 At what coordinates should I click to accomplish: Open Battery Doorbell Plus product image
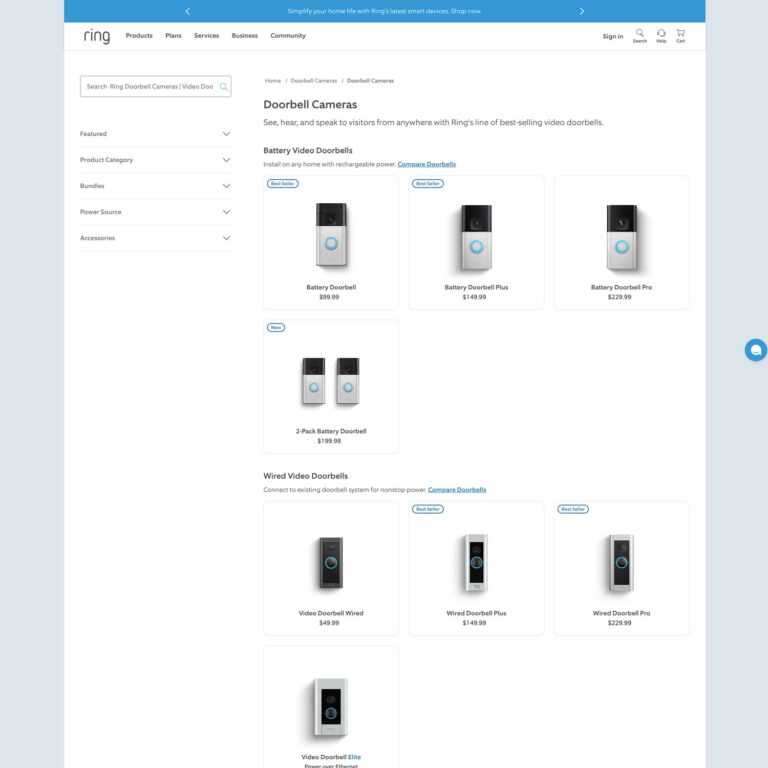(x=476, y=237)
